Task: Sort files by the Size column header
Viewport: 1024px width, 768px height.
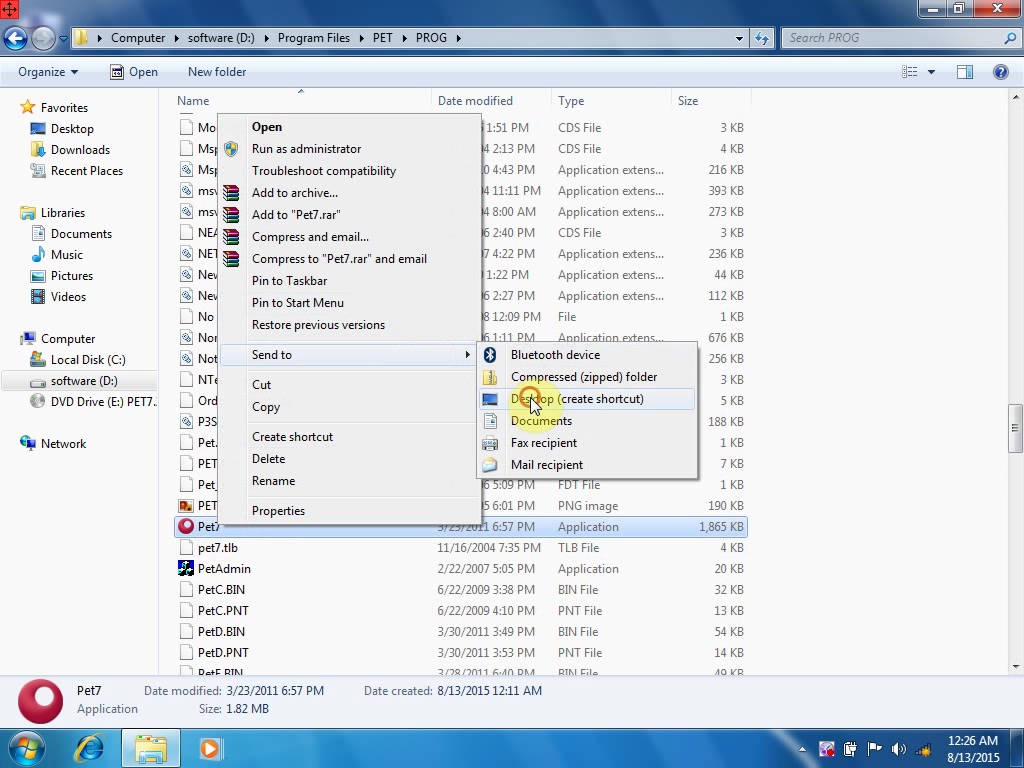Action: [x=688, y=101]
